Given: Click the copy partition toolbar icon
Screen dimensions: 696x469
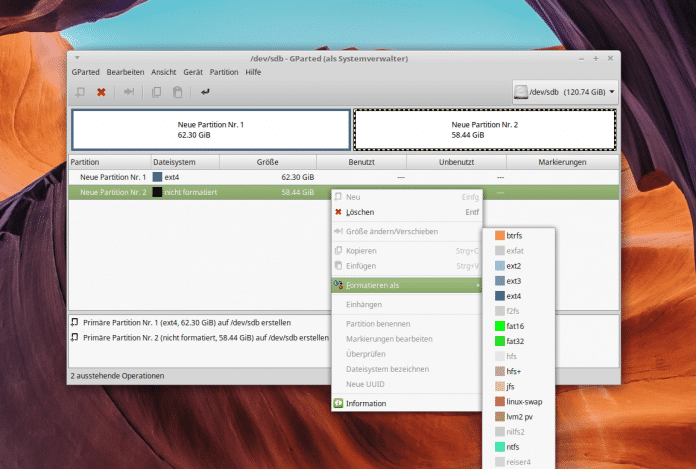Looking at the screenshot, I should coord(156,92).
